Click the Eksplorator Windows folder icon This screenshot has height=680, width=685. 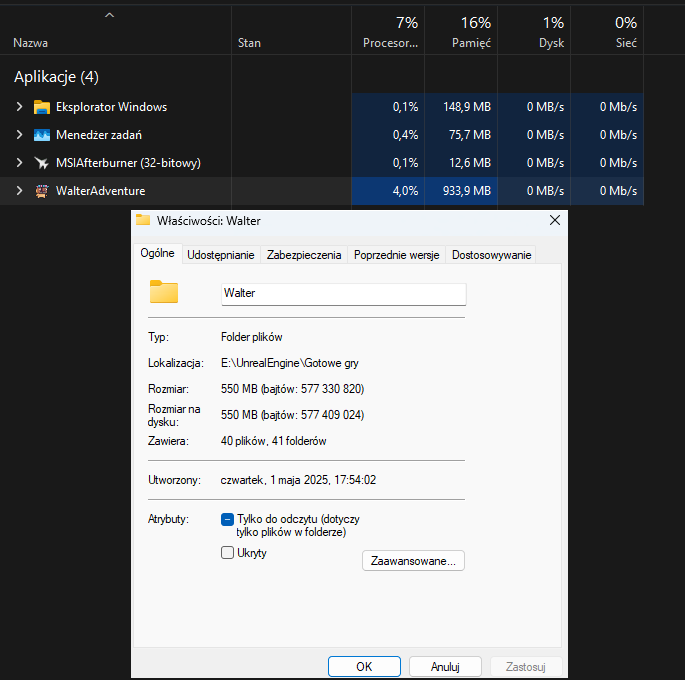[x=42, y=107]
